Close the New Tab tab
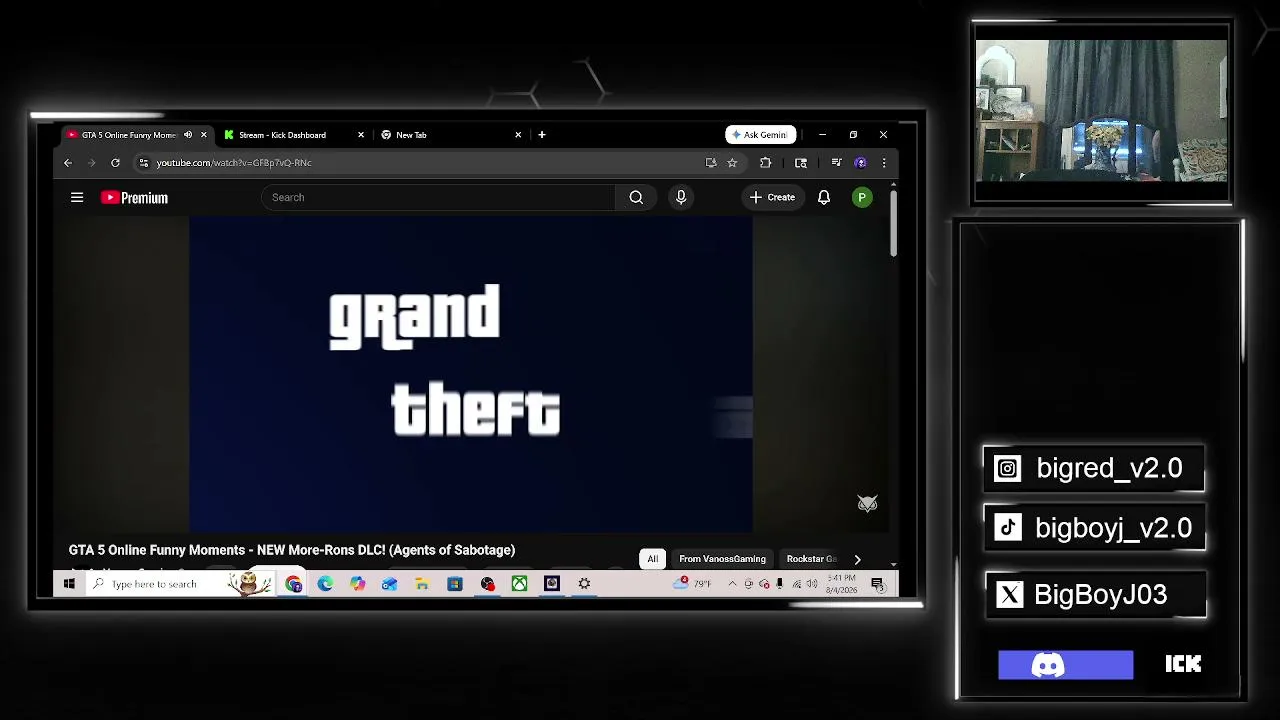 pos(518,135)
